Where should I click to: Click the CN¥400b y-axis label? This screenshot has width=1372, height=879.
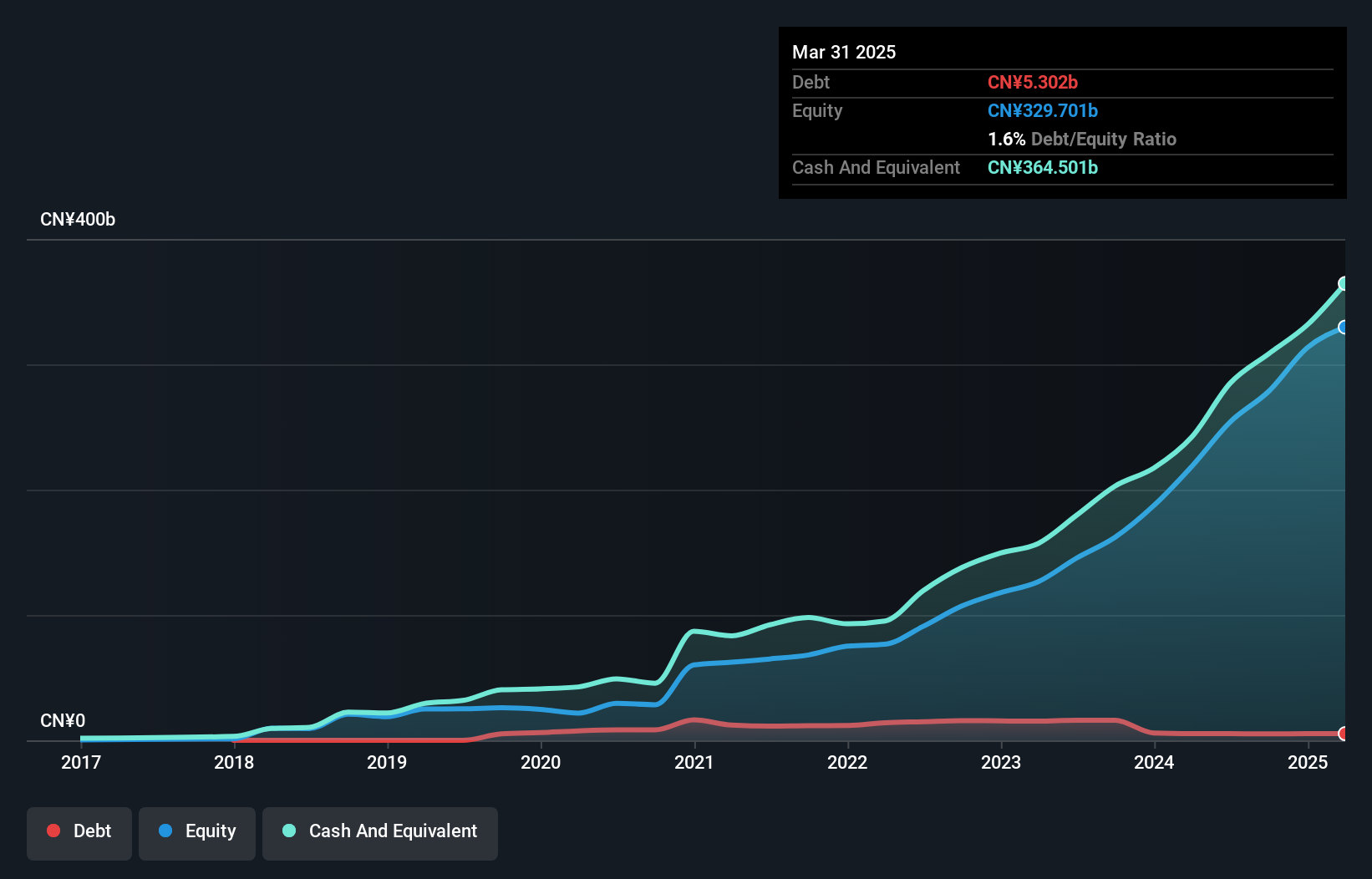point(78,220)
